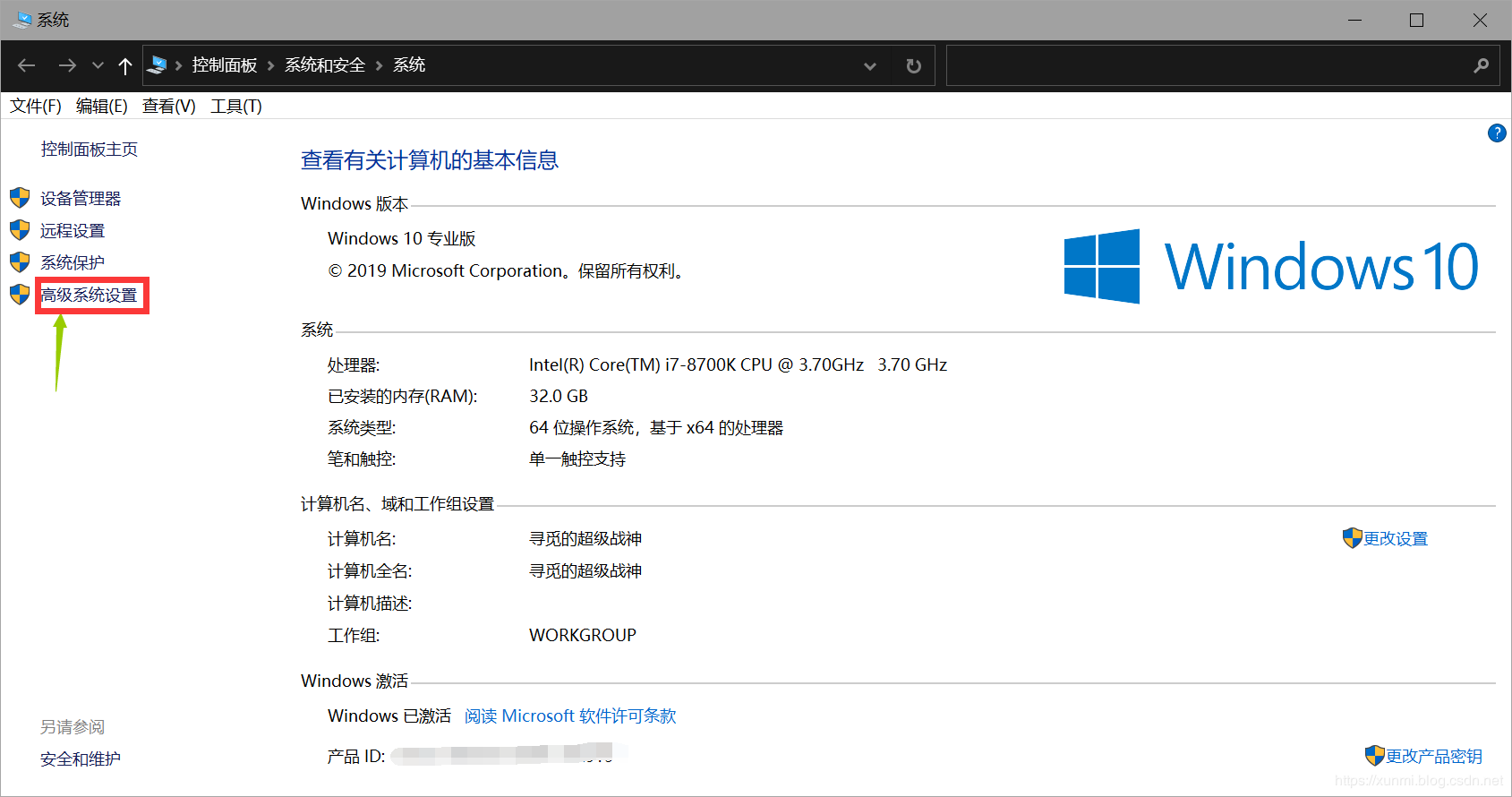This screenshot has width=1512, height=797.
Task: Click the computer name value beside 计算机名:
Action: [x=585, y=539]
